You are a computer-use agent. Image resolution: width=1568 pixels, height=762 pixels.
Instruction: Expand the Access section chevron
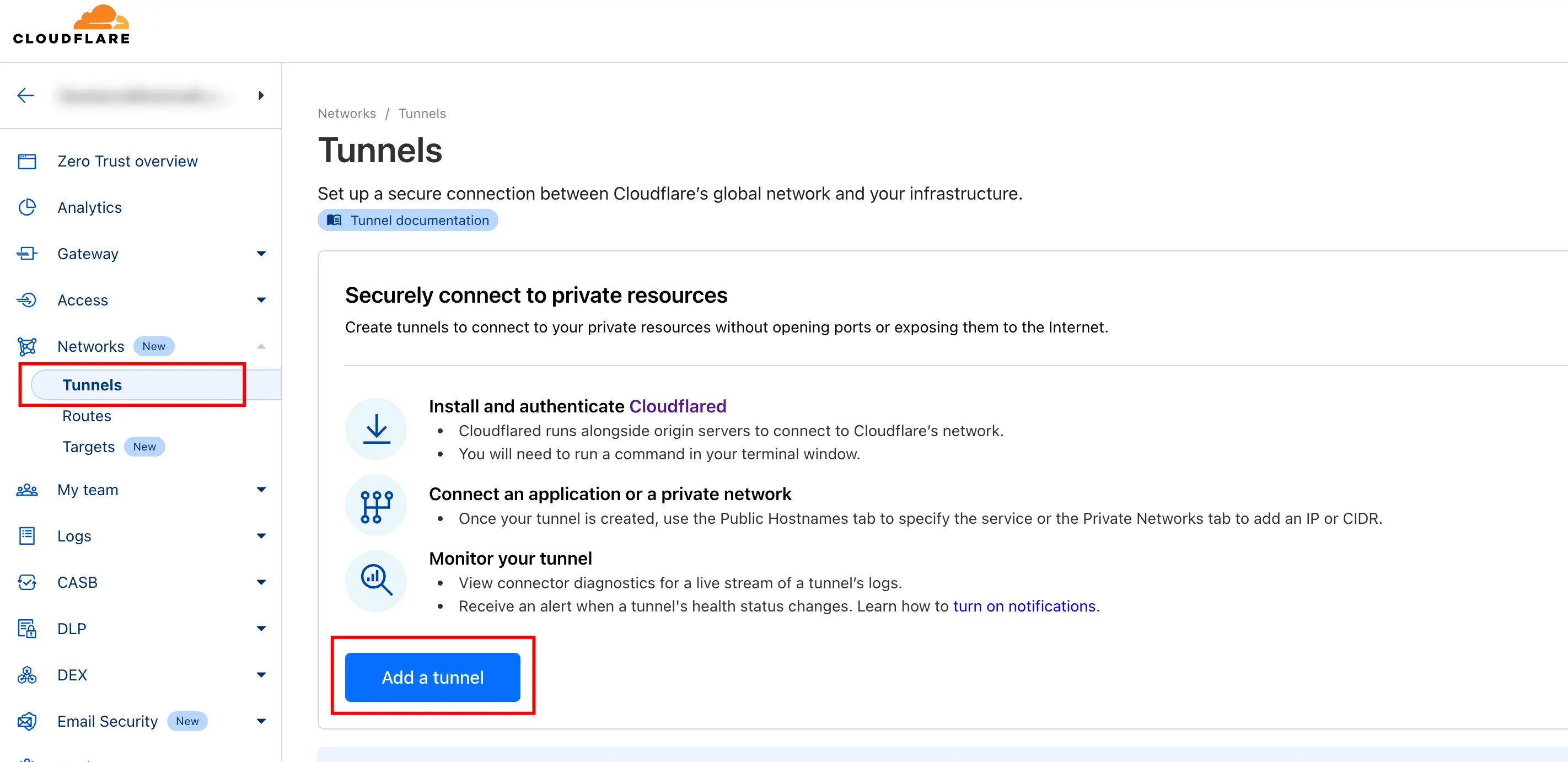[x=261, y=300]
